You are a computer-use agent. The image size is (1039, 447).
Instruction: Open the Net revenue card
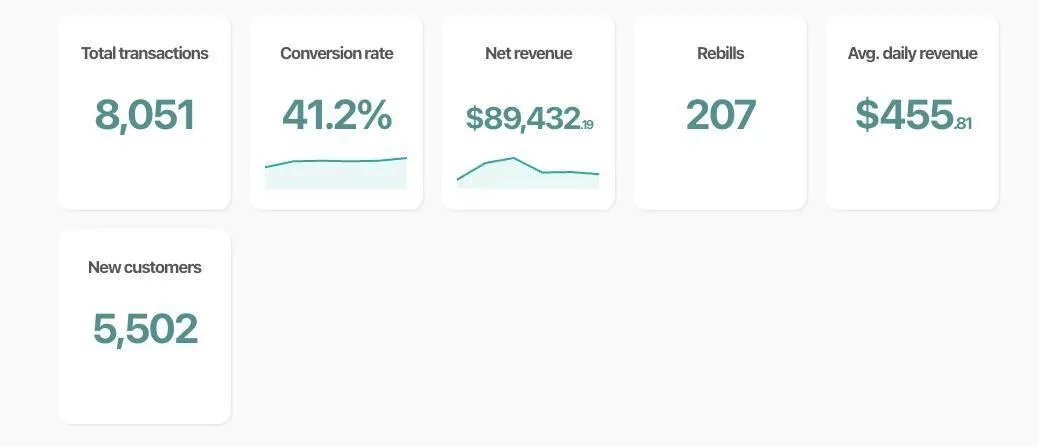coord(528,113)
